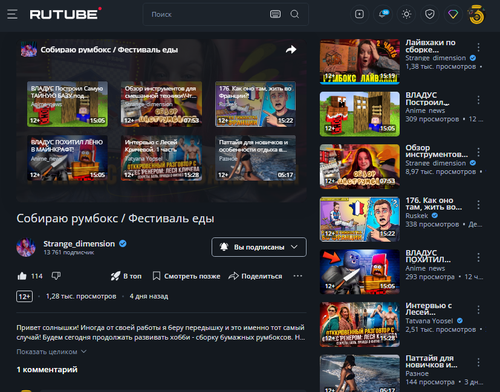Click the 12+ age rating badge
This screenshot has height=392, width=500.
pyautogui.click(x=24, y=296)
